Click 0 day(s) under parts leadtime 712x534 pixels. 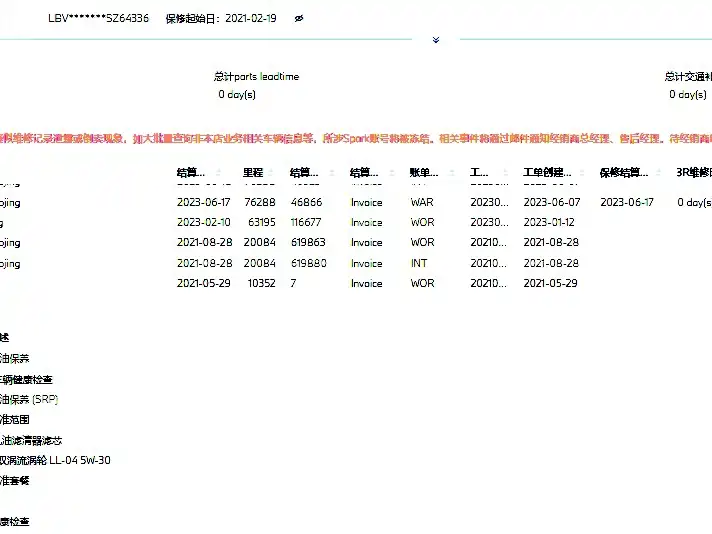click(x=237, y=94)
